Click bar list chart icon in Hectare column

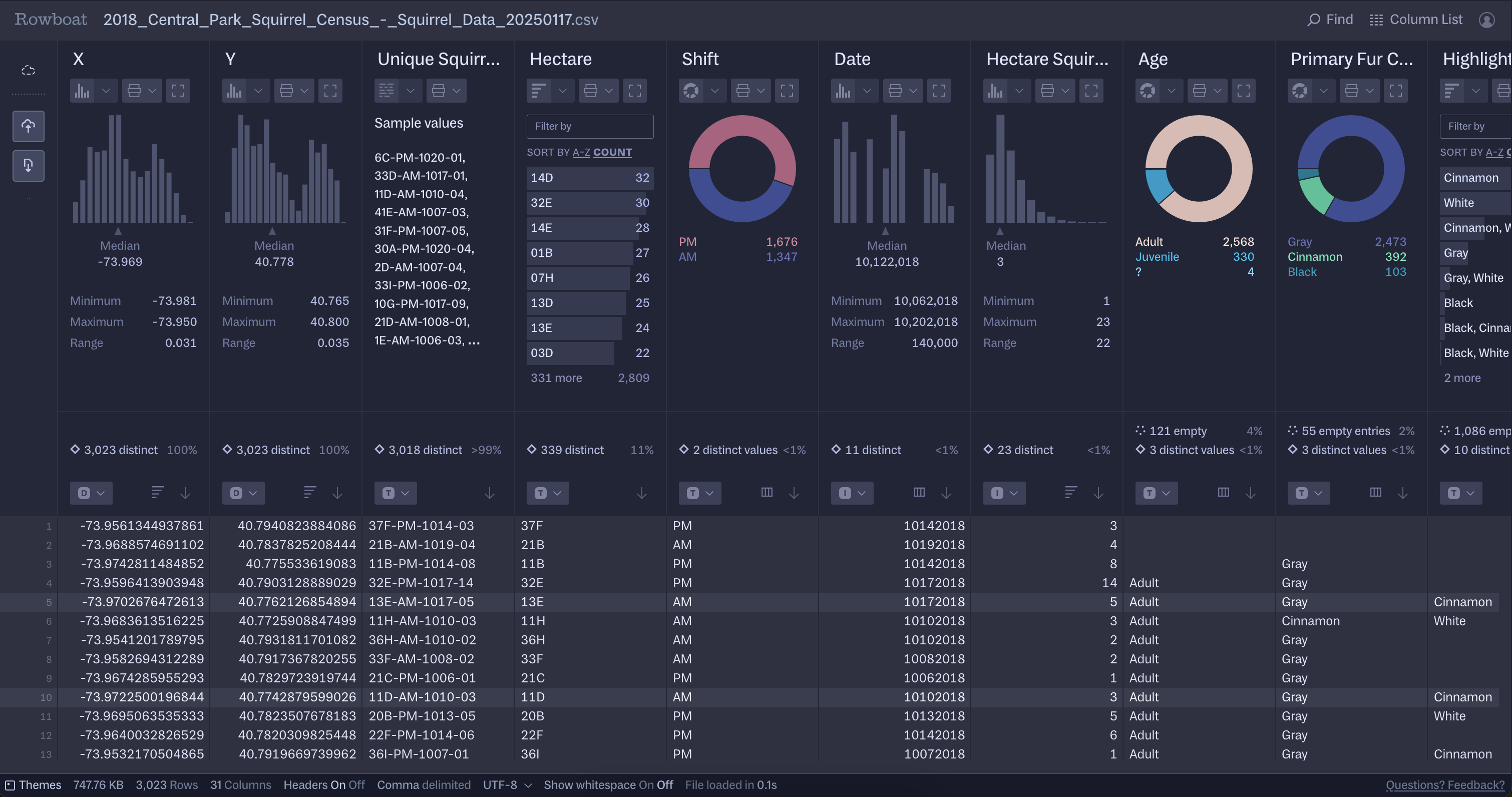539,91
